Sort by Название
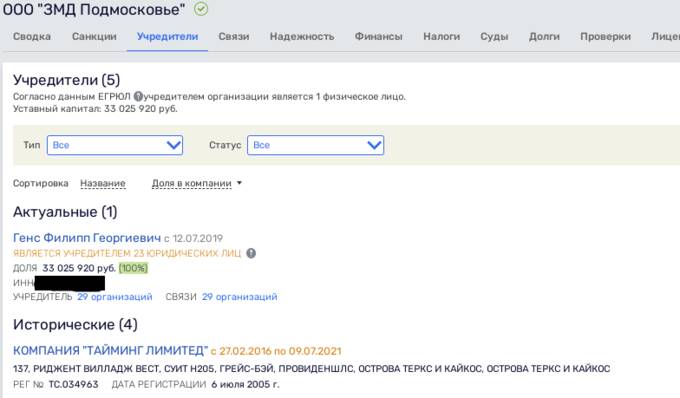 click(x=103, y=183)
